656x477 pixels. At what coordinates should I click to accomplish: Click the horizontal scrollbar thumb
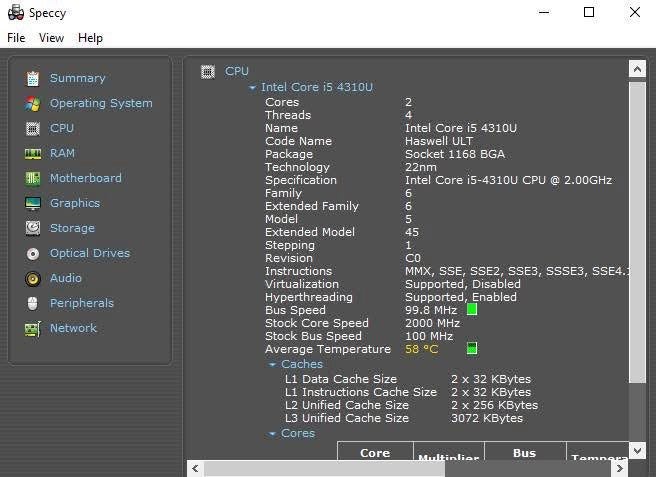(324, 469)
